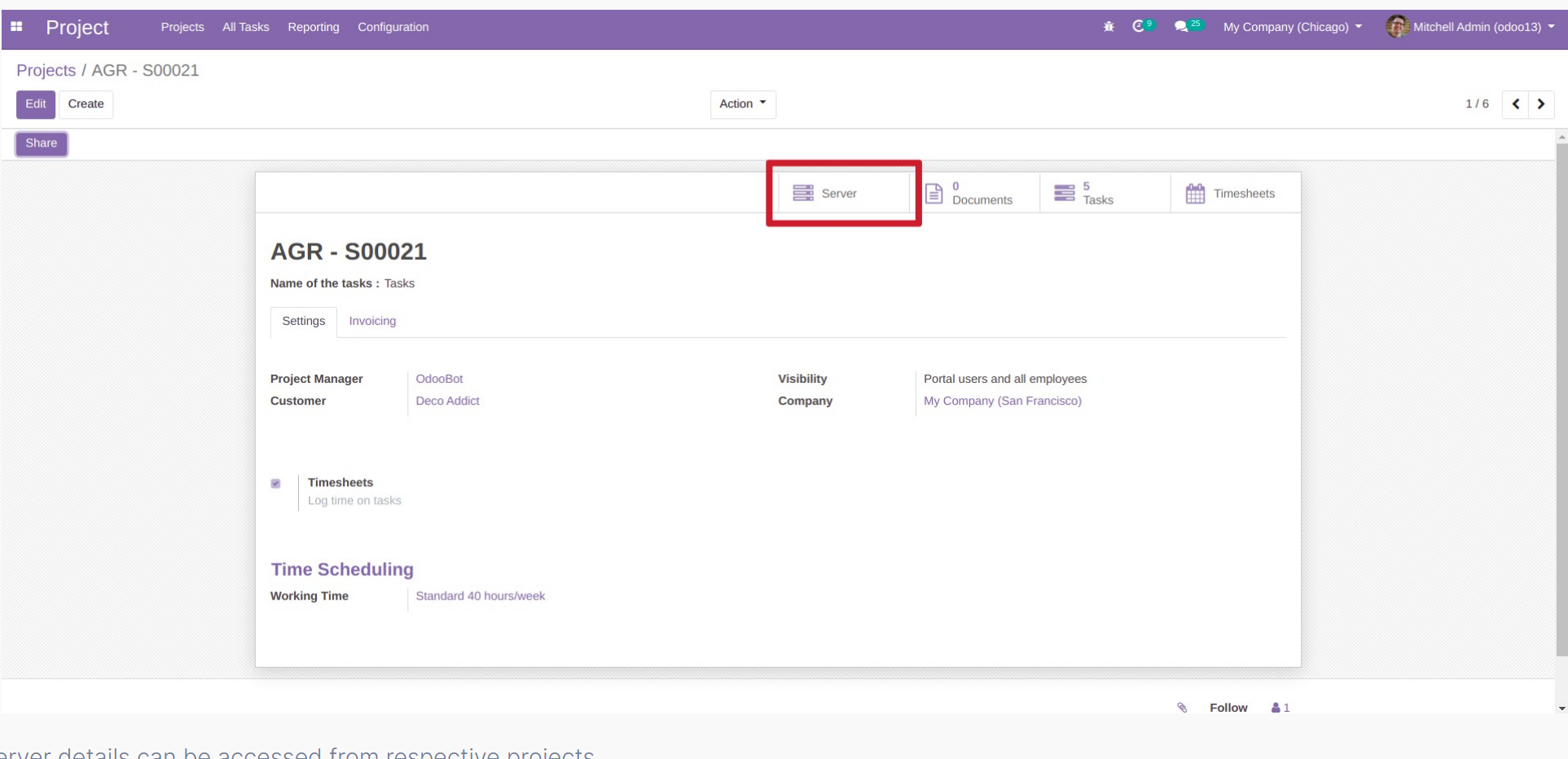The height and width of the screenshot is (759, 1568).
Task: Click the Edit button
Action: point(36,104)
